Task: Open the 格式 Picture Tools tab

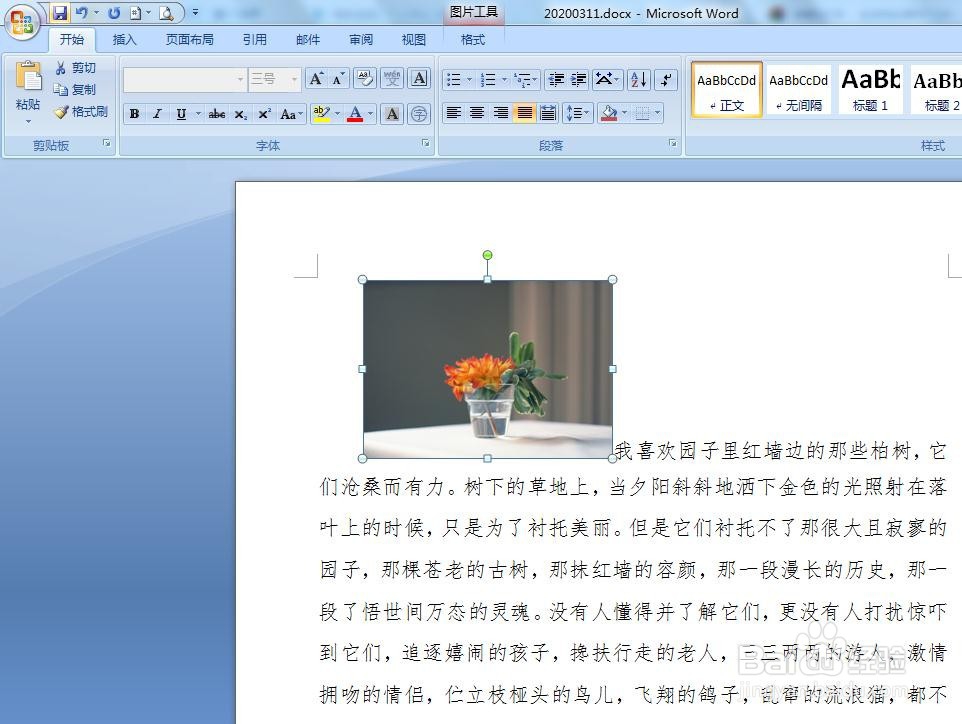Action: [471, 39]
